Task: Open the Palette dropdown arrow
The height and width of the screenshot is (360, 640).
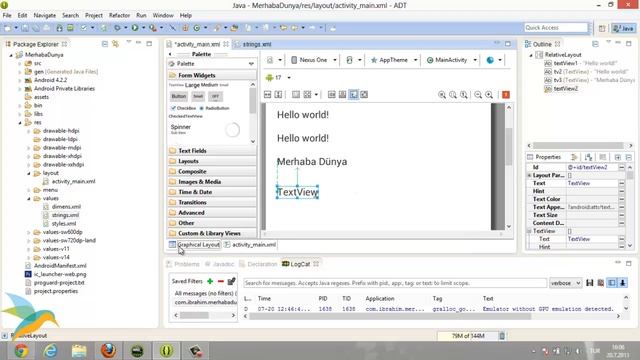Action: [251, 64]
